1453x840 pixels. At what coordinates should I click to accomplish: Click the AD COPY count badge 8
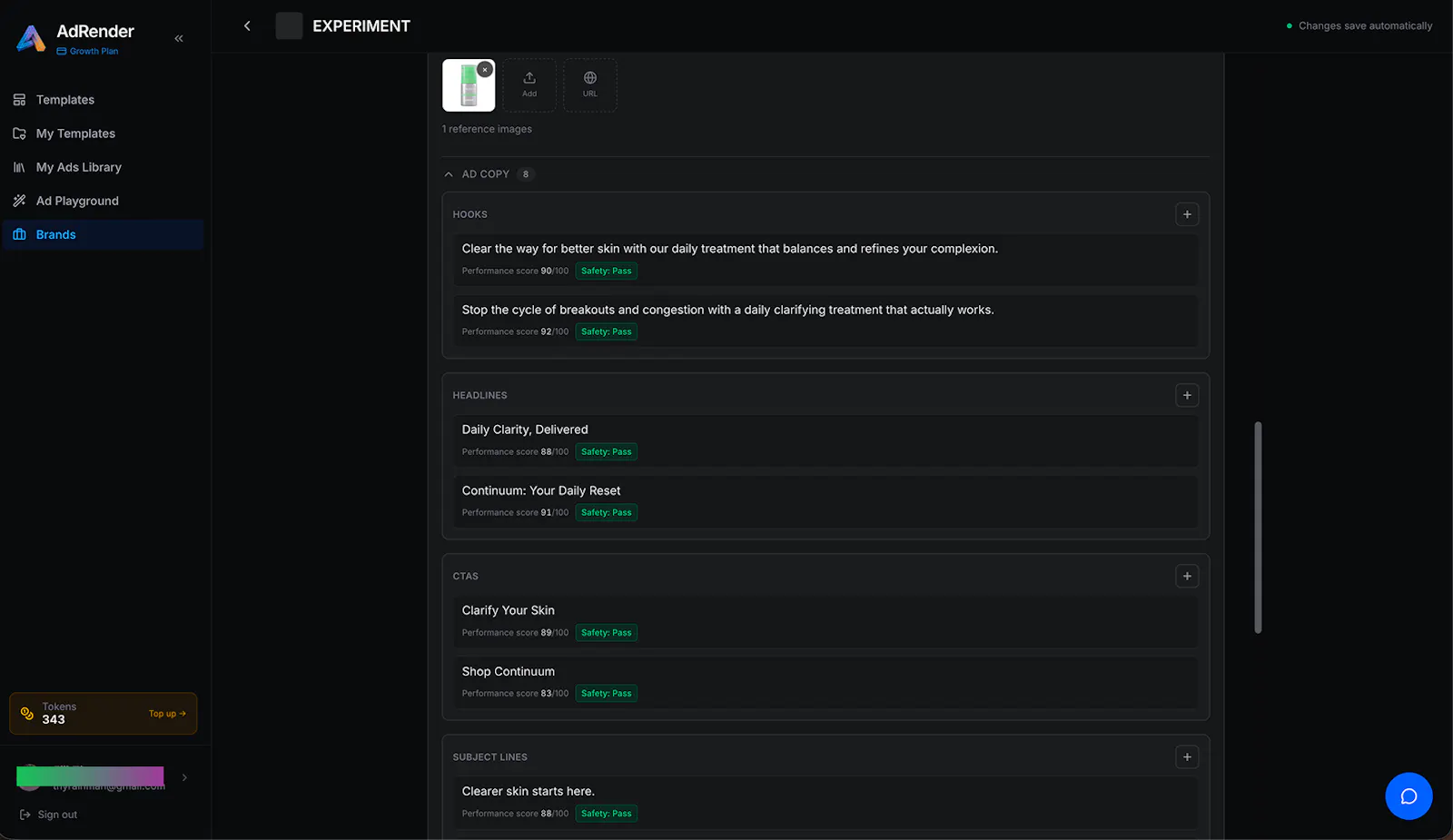click(526, 174)
